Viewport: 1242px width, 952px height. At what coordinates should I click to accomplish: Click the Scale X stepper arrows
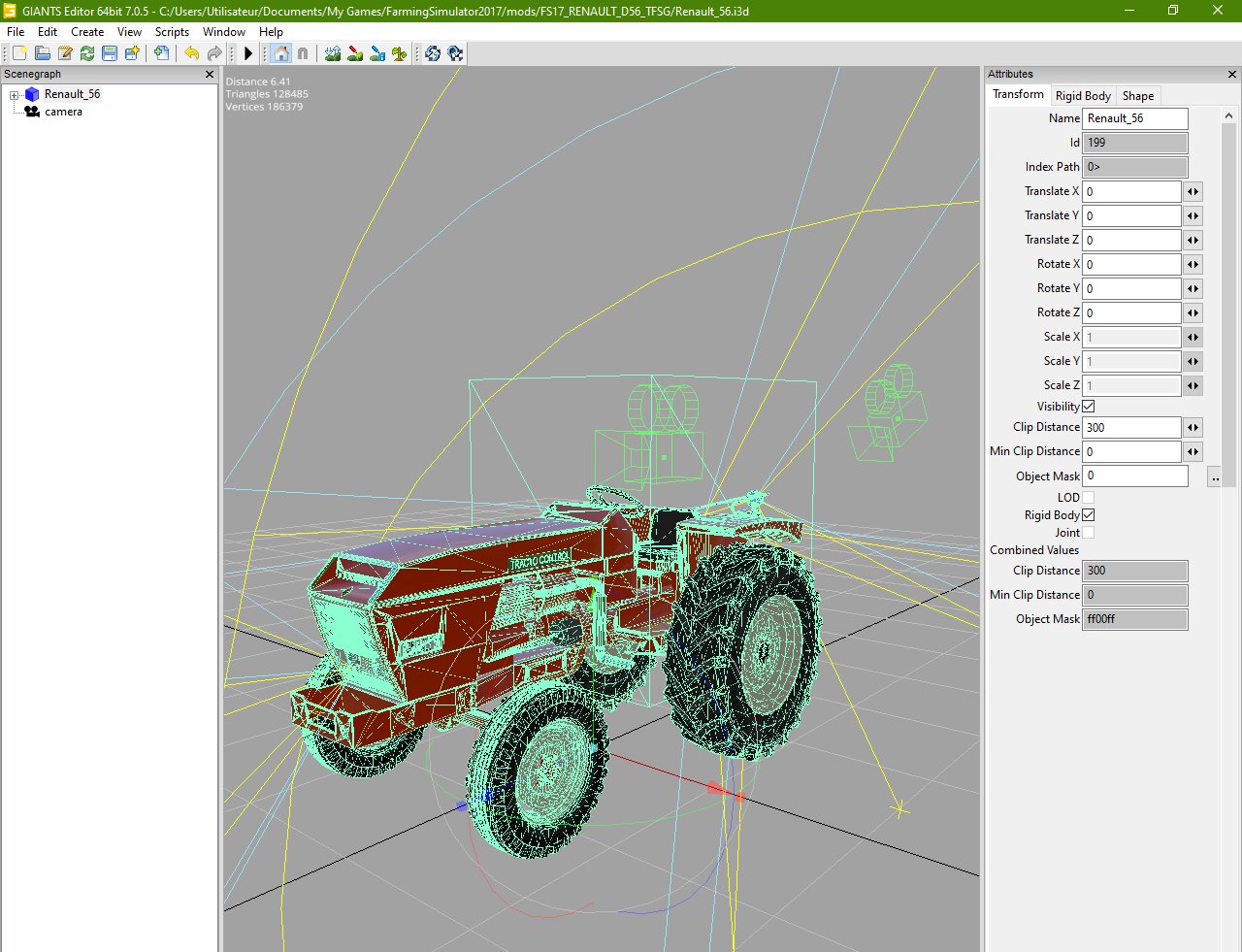pos(1193,337)
